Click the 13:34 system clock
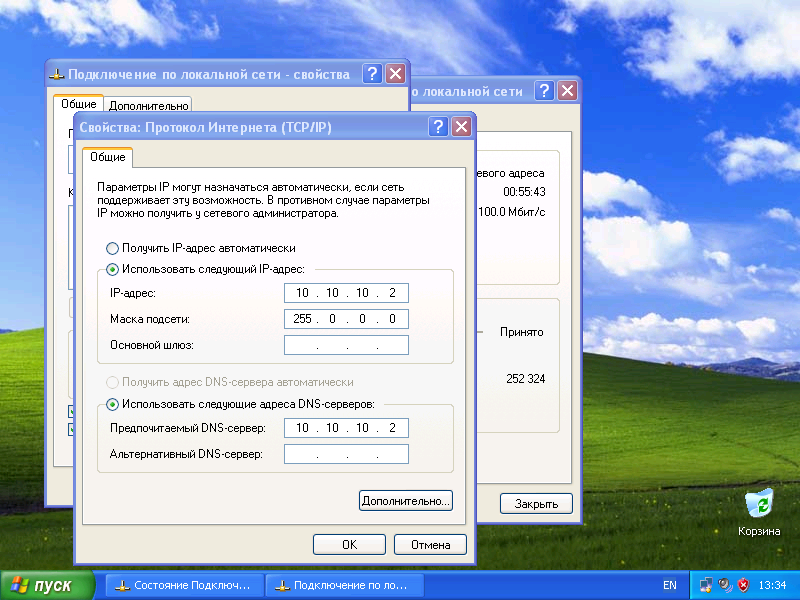800x600 pixels. coord(772,585)
